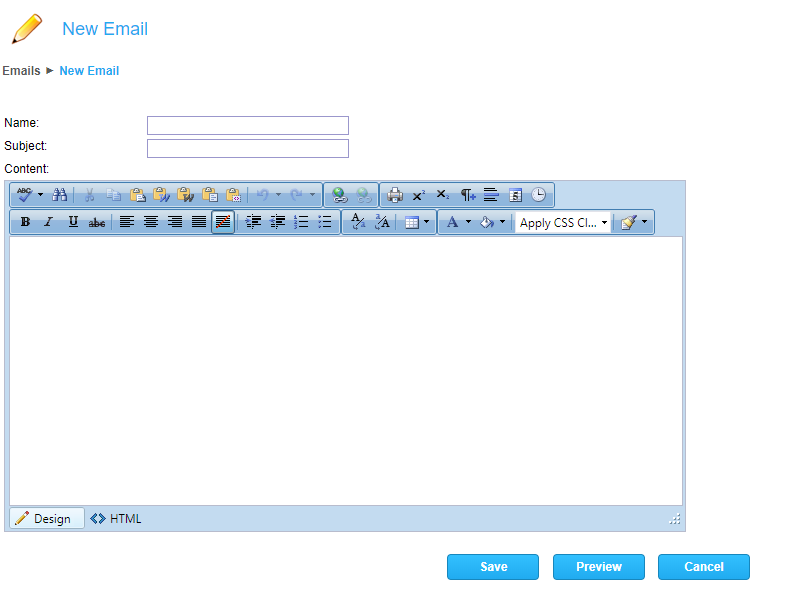The image size is (808, 613).
Task: Insert a bulleted list
Action: (x=325, y=222)
